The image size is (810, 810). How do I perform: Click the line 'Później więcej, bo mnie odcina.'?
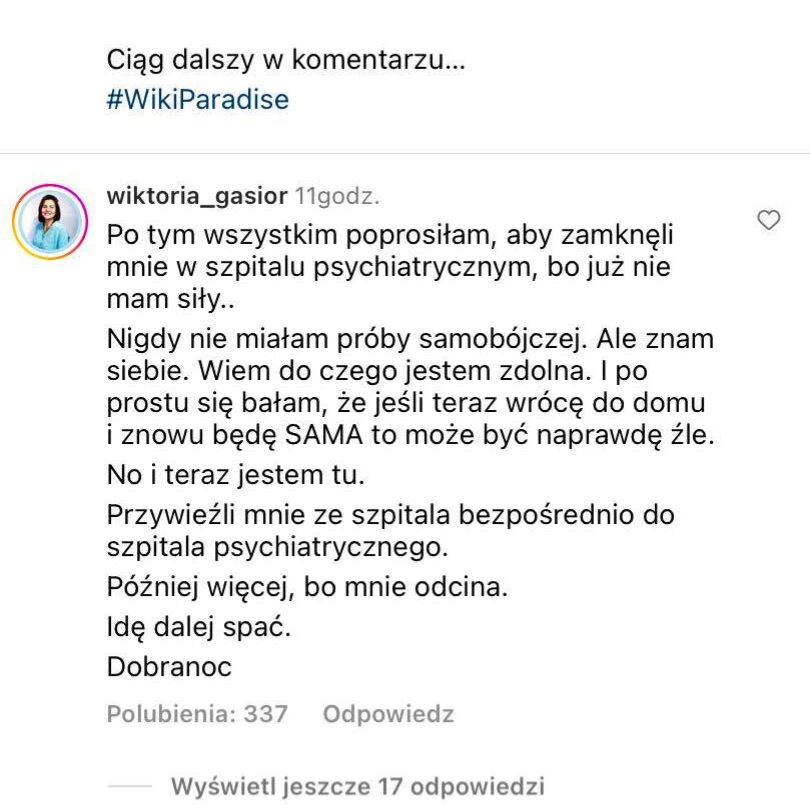[308, 587]
